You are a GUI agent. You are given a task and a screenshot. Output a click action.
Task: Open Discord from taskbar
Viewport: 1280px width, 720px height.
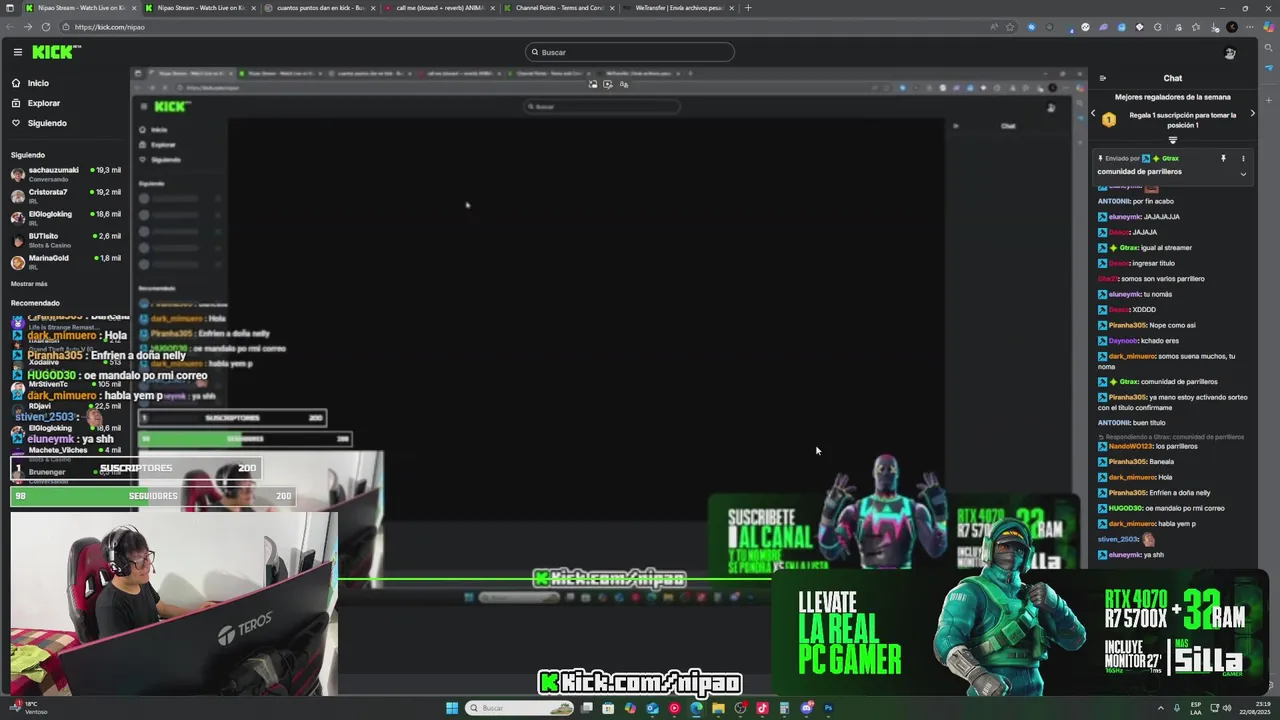[806, 708]
